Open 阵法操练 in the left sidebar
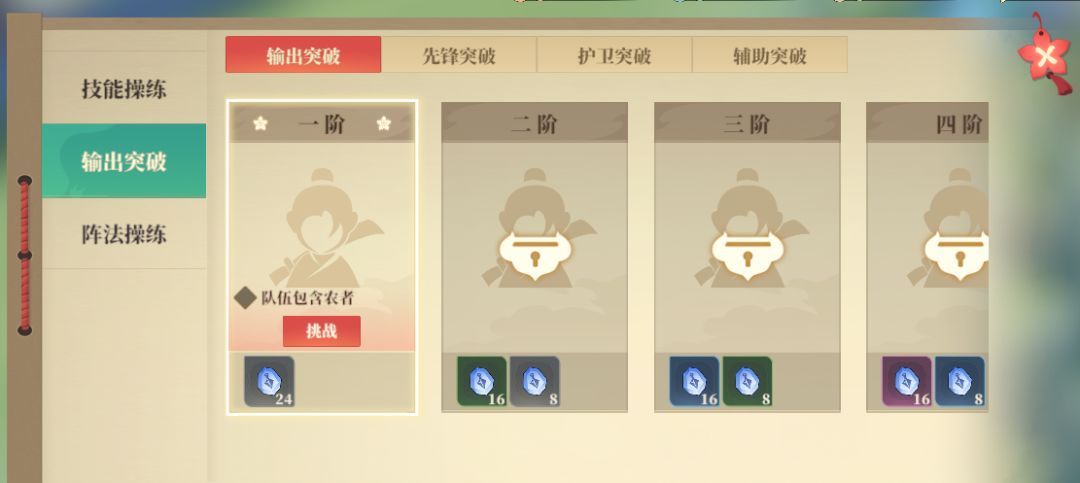The image size is (1080, 483). point(124,234)
